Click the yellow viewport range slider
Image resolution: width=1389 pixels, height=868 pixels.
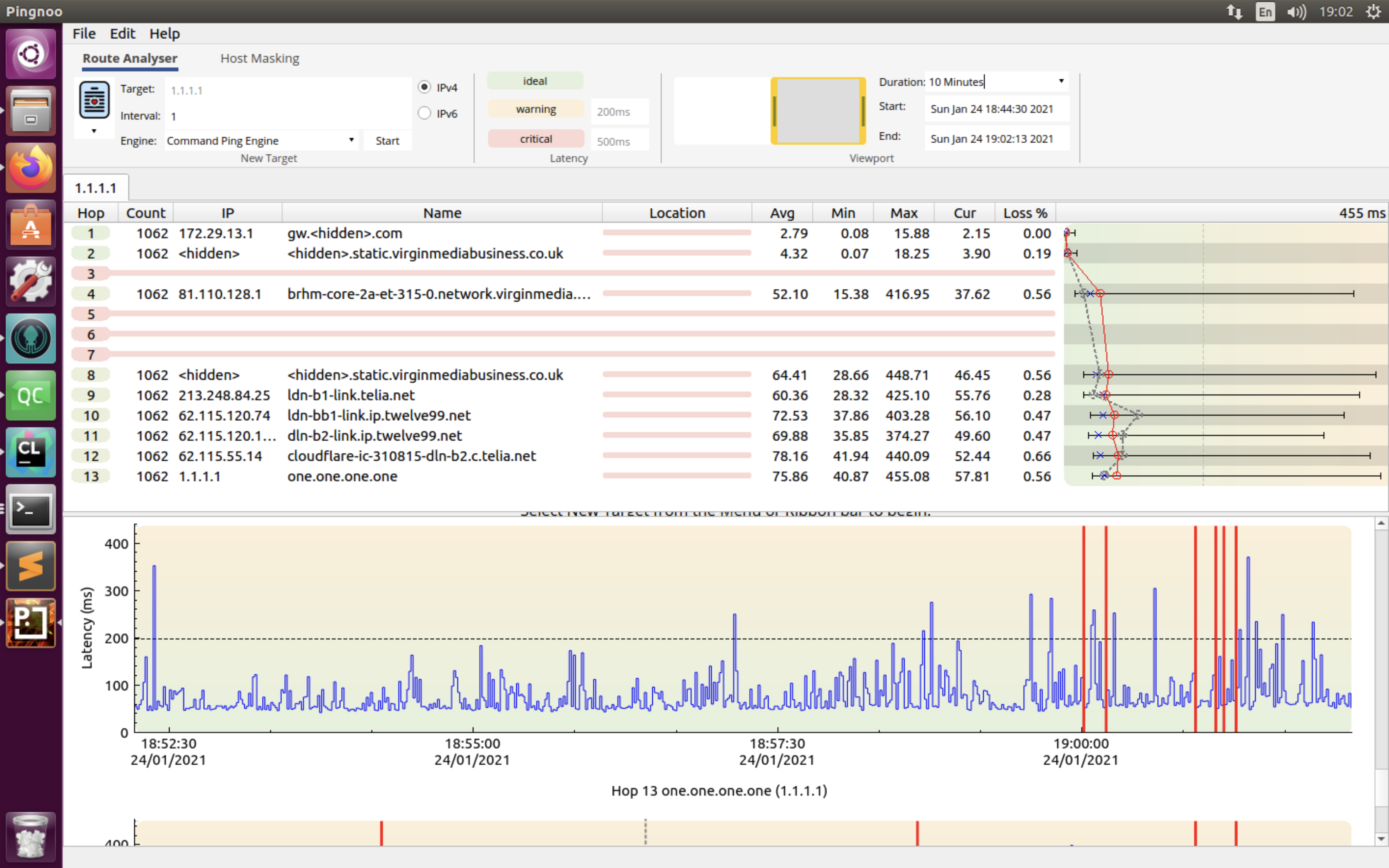pyautogui.click(x=818, y=111)
